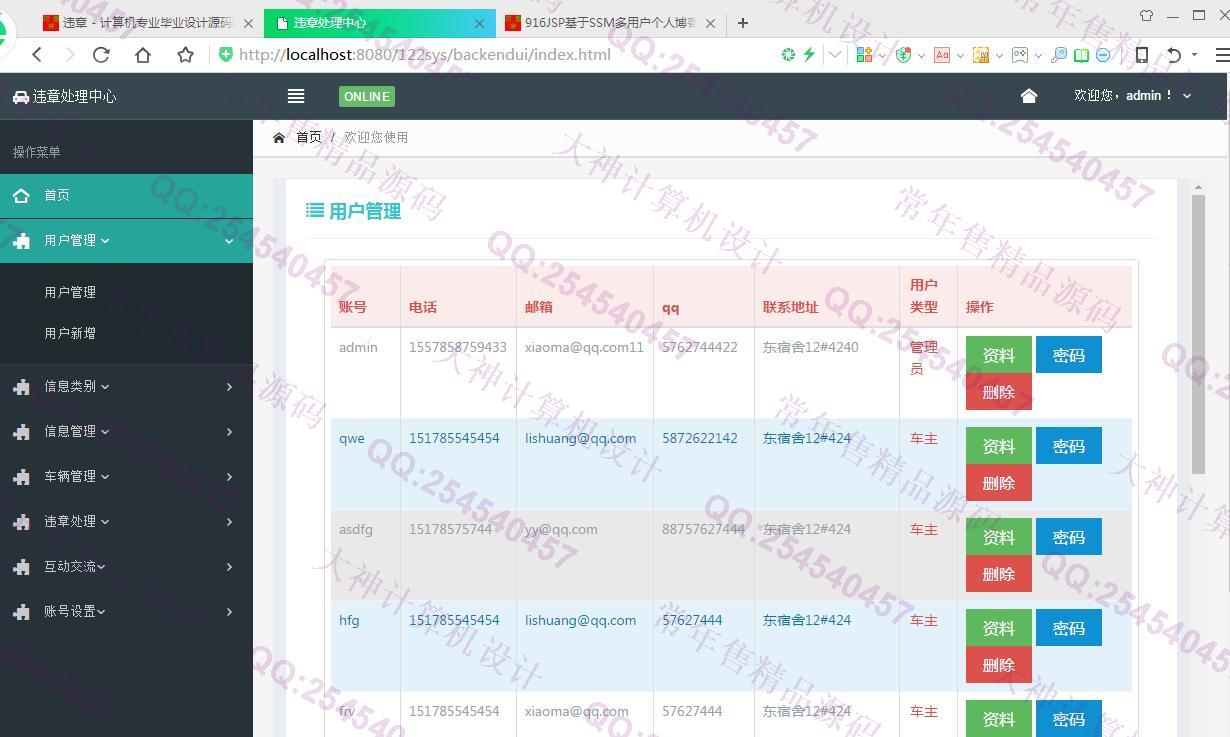The image size is (1230, 737).
Task: Click the green shield site security icon
Action: [x=225, y=54]
